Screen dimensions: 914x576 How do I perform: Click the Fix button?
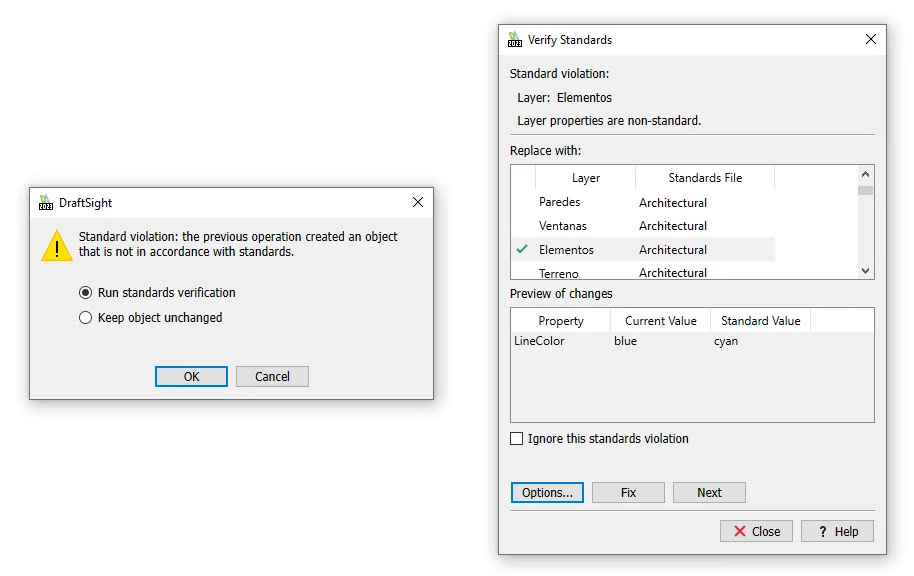click(x=628, y=493)
